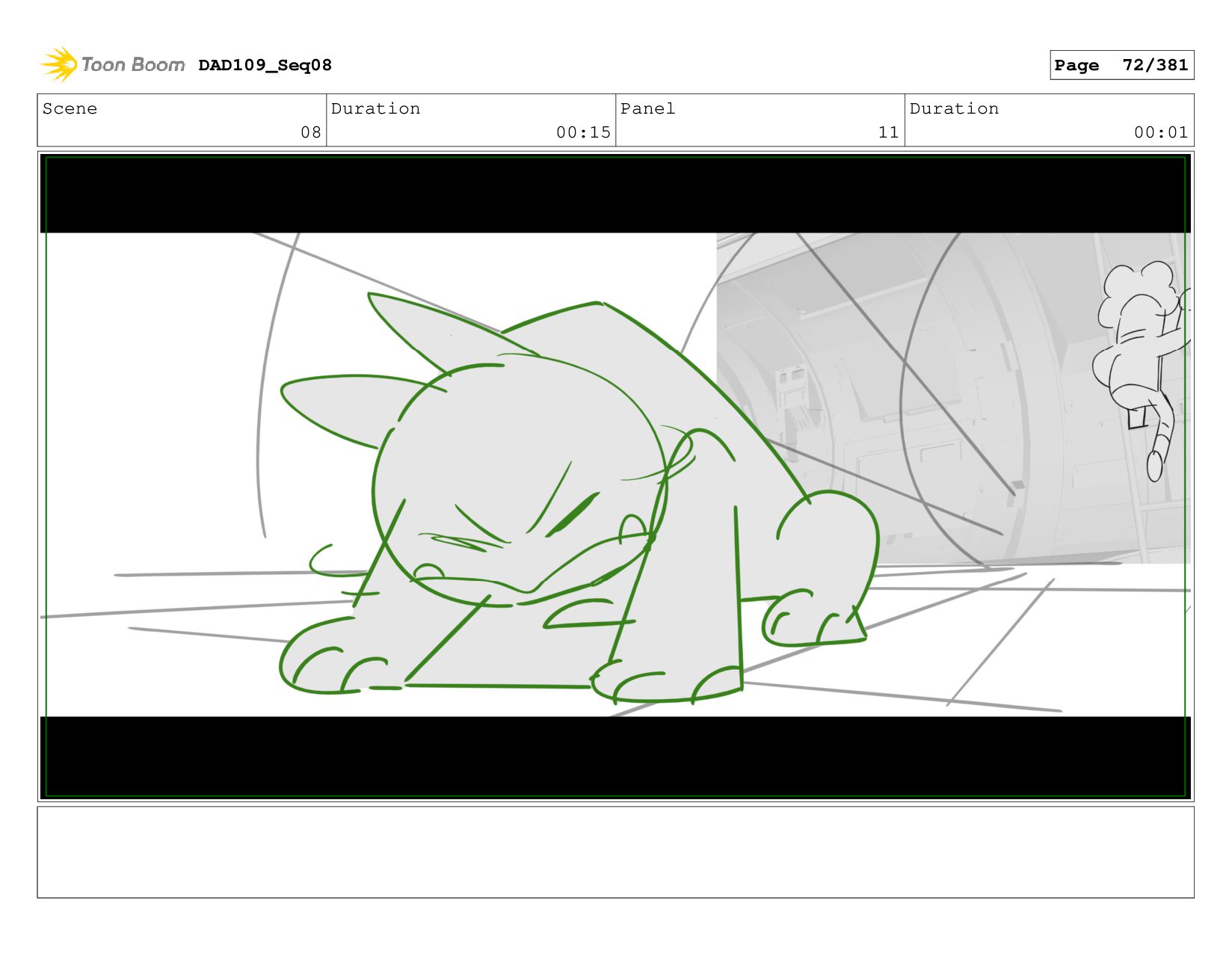Click the character sketch on the ladder
The width and height of the screenshot is (1232, 954).
(x=1142, y=370)
